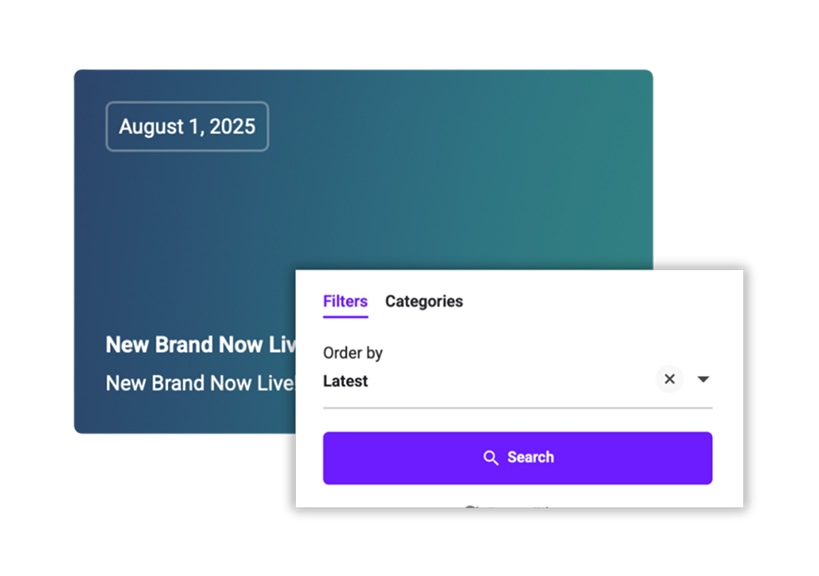Click the New Brand Now Live subtitle
Image resolution: width=819 pixels, height=576 pixels.
pyautogui.click(x=200, y=383)
